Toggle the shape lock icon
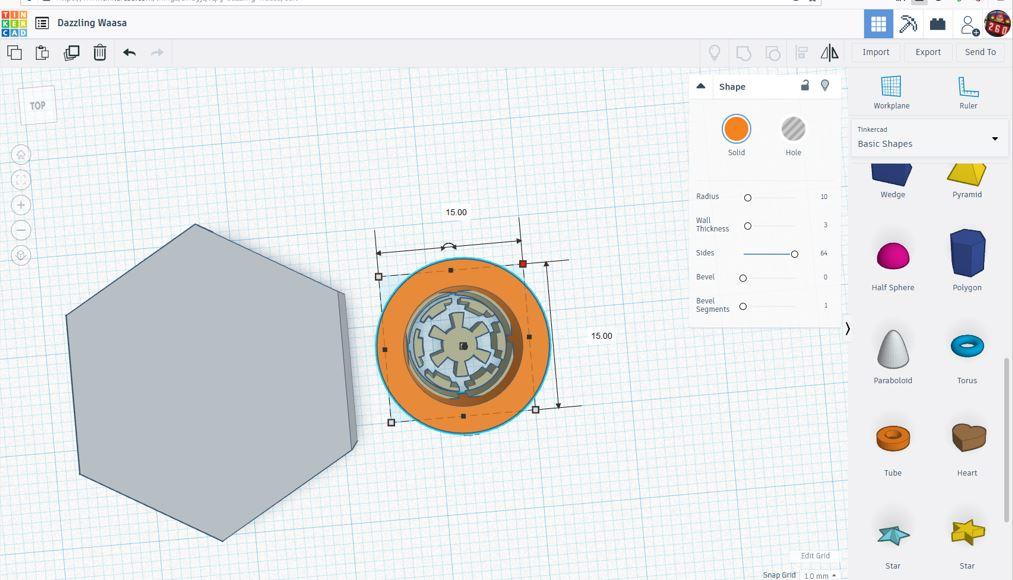Screen dimensions: 1013x580 point(805,85)
